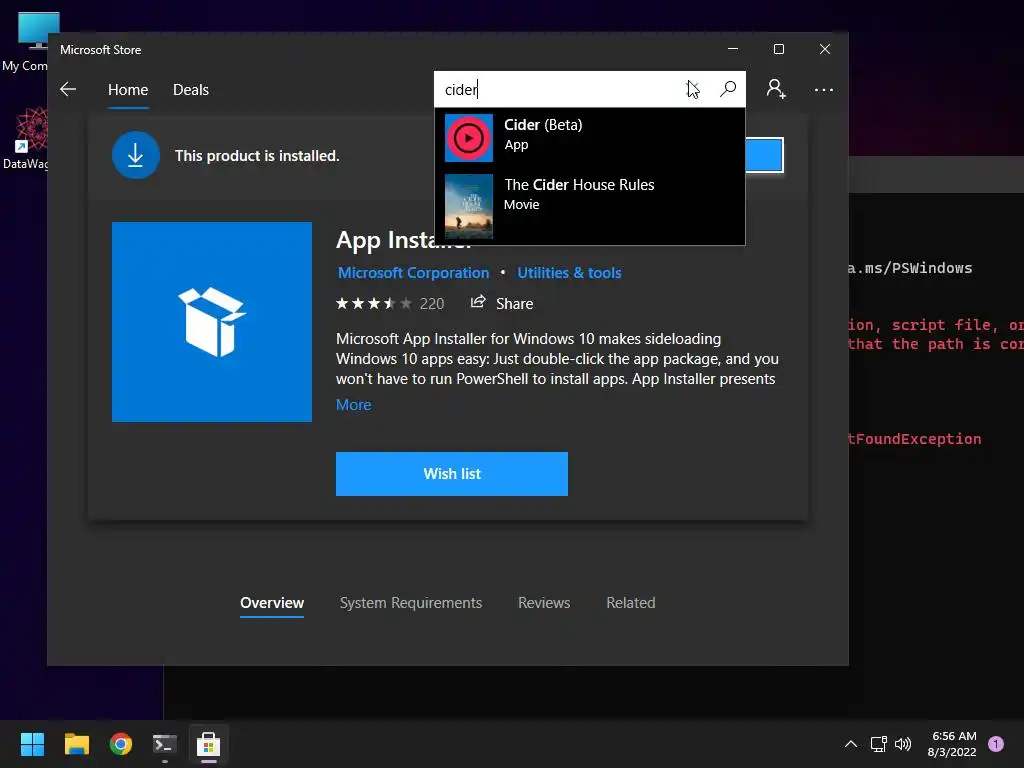Show hidden system tray icons chevron
The height and width of the screenshot is (768, 1024).
(x=850, y=744)
